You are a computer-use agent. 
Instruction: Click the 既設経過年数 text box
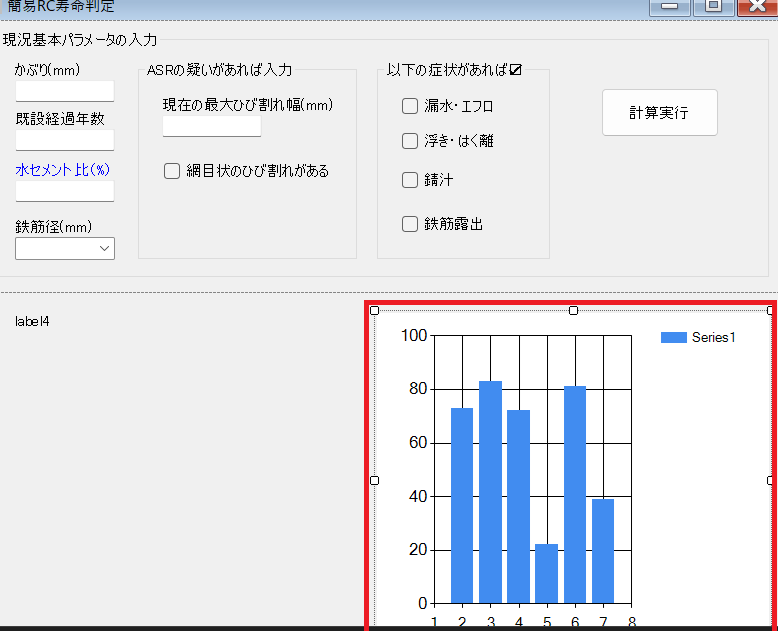click(x=65, y=140)
